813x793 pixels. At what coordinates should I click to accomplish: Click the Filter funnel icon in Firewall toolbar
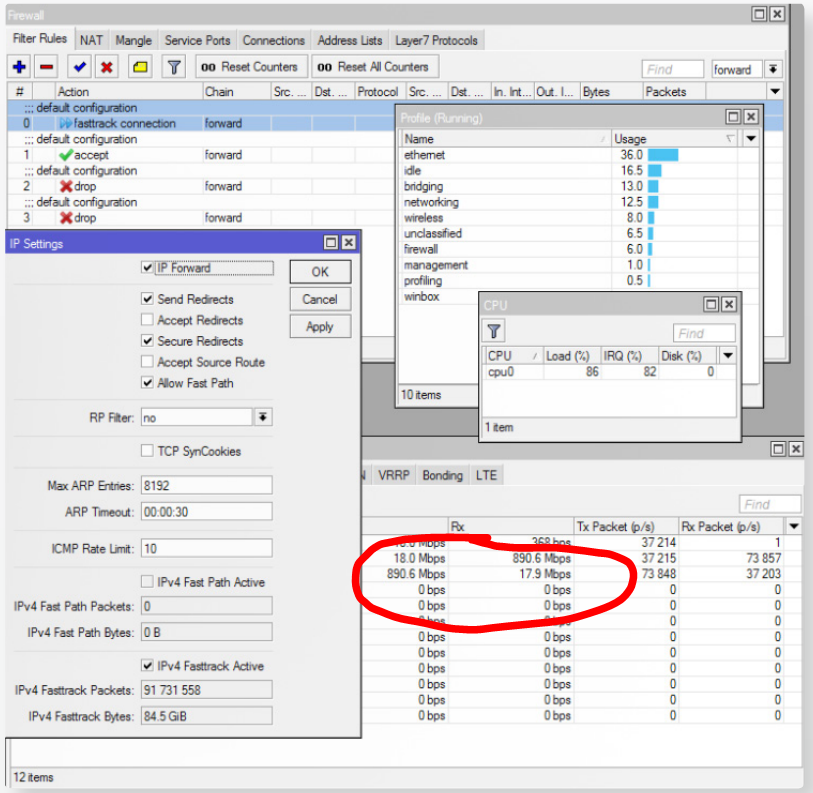pos(174,67)
